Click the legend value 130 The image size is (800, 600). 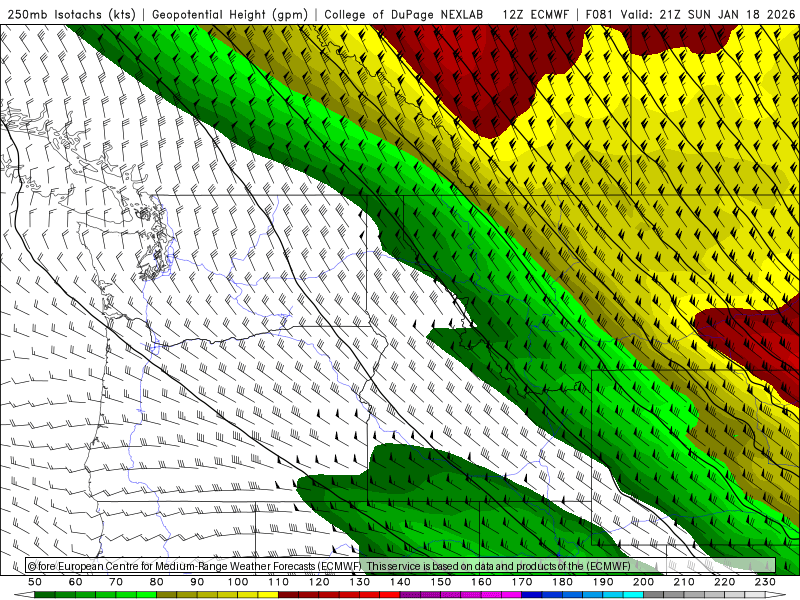[359, 582]
